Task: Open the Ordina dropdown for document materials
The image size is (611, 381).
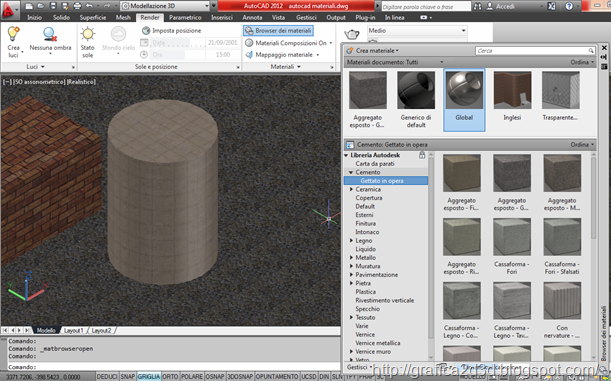Action: [x=582, y=62]
